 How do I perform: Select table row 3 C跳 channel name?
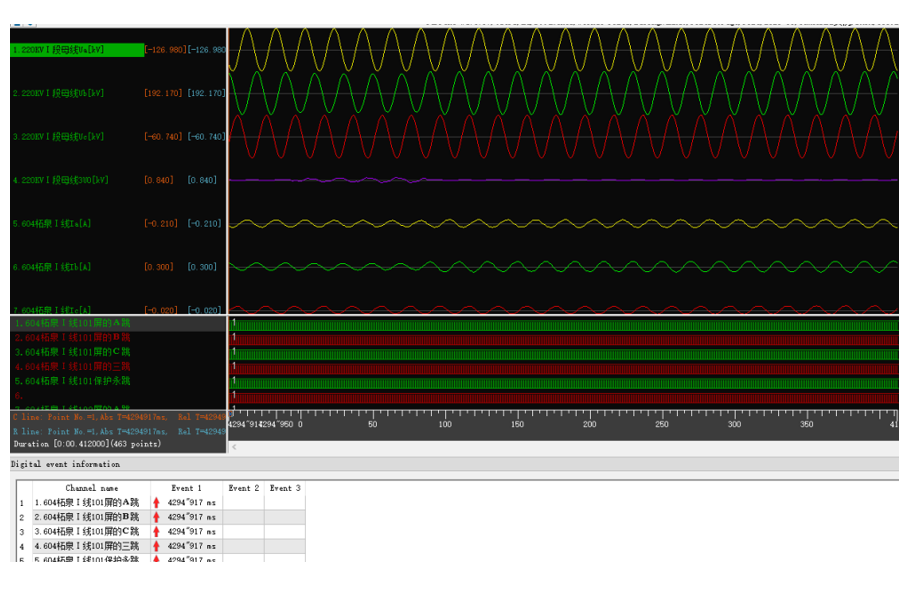pos(86,531)
